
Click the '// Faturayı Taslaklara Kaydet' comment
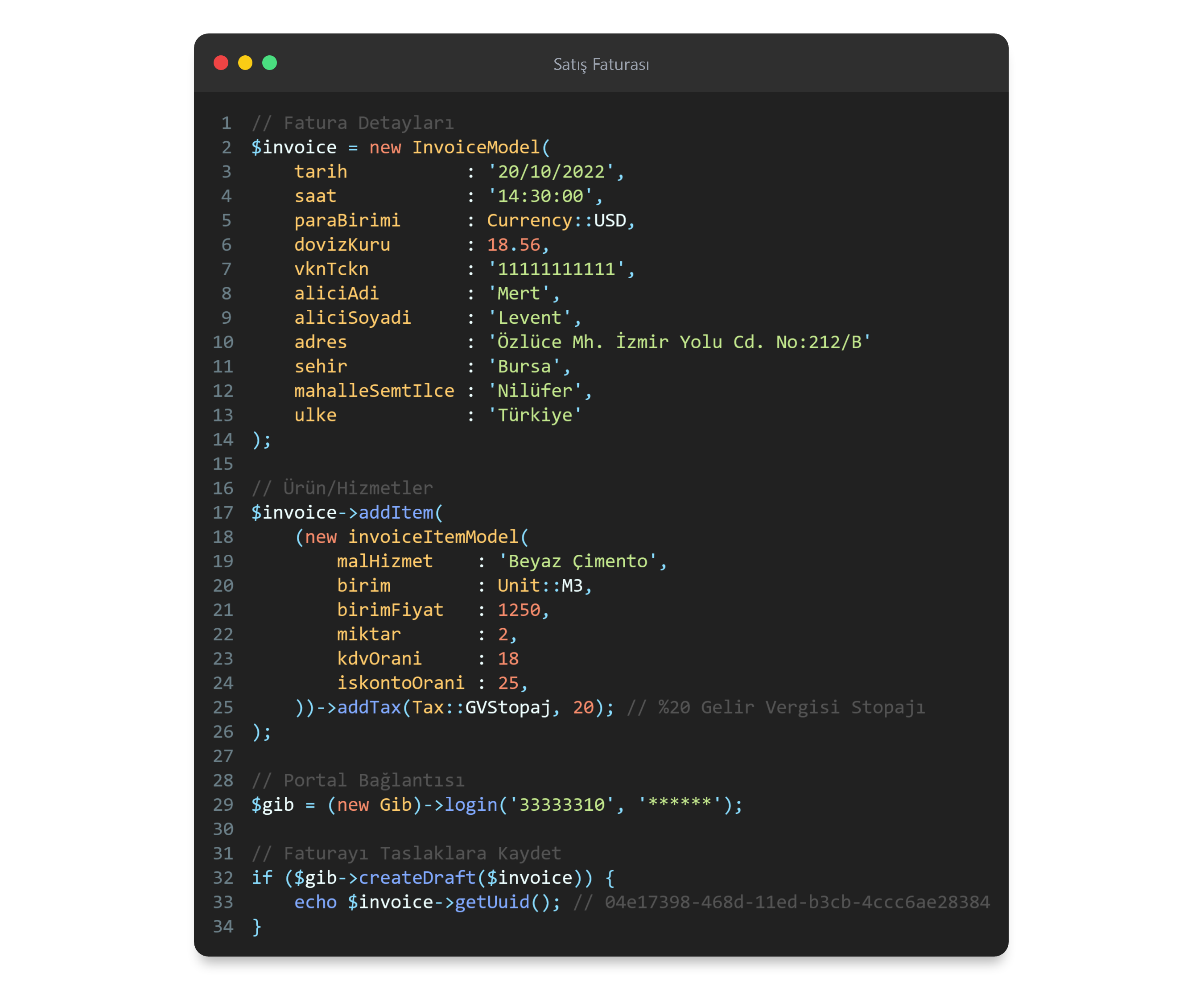click(406, 854)
